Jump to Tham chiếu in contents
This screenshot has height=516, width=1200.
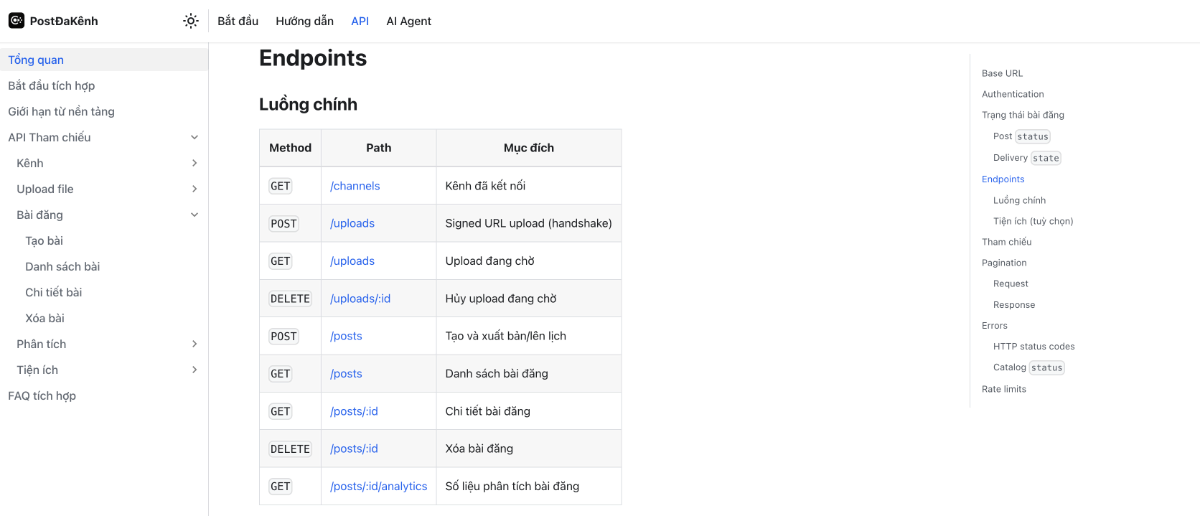(1007, 242)
